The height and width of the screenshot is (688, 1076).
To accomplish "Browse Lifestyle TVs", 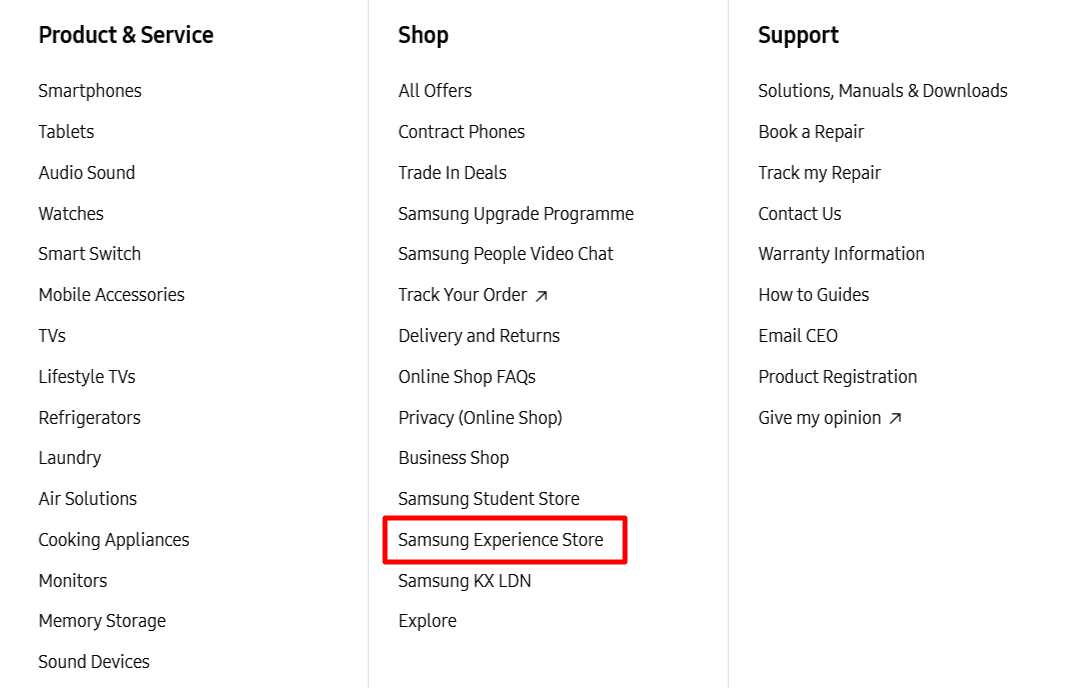I will pos(86,376).
